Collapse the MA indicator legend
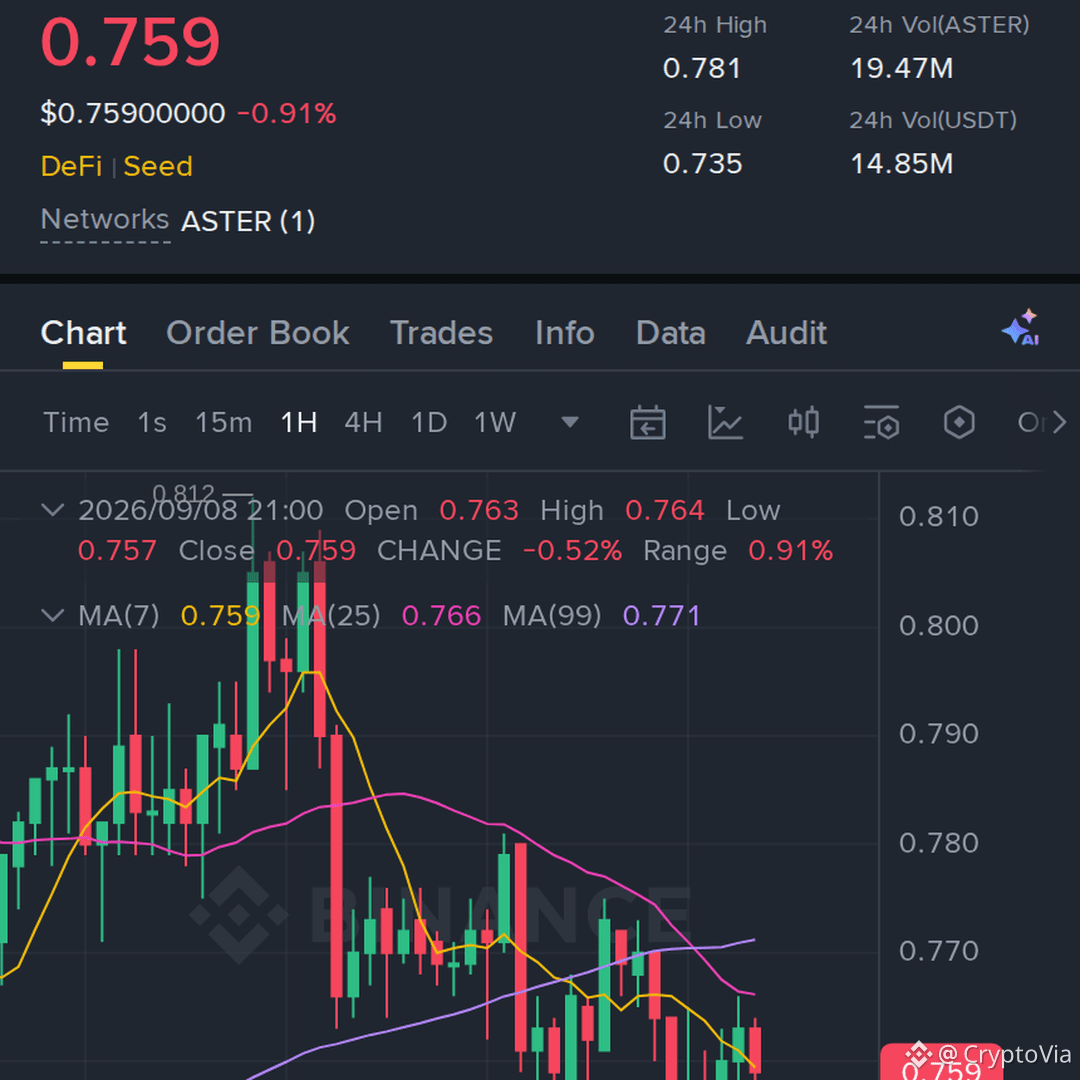1080x1080 pixels. pos(53,615)
